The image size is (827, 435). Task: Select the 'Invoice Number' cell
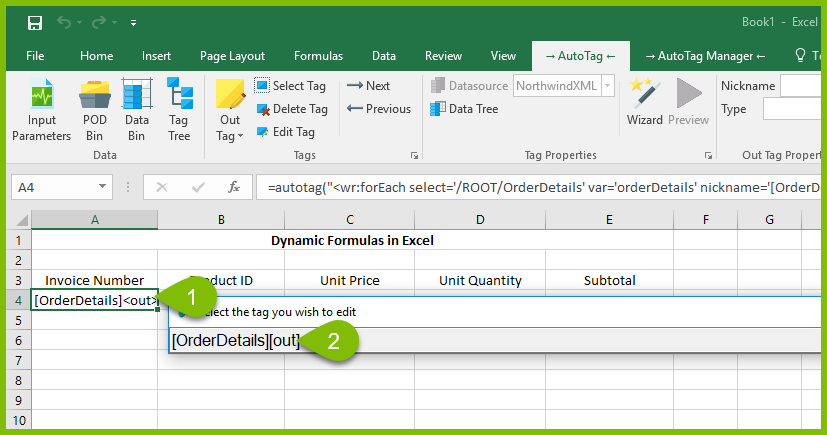94,281
